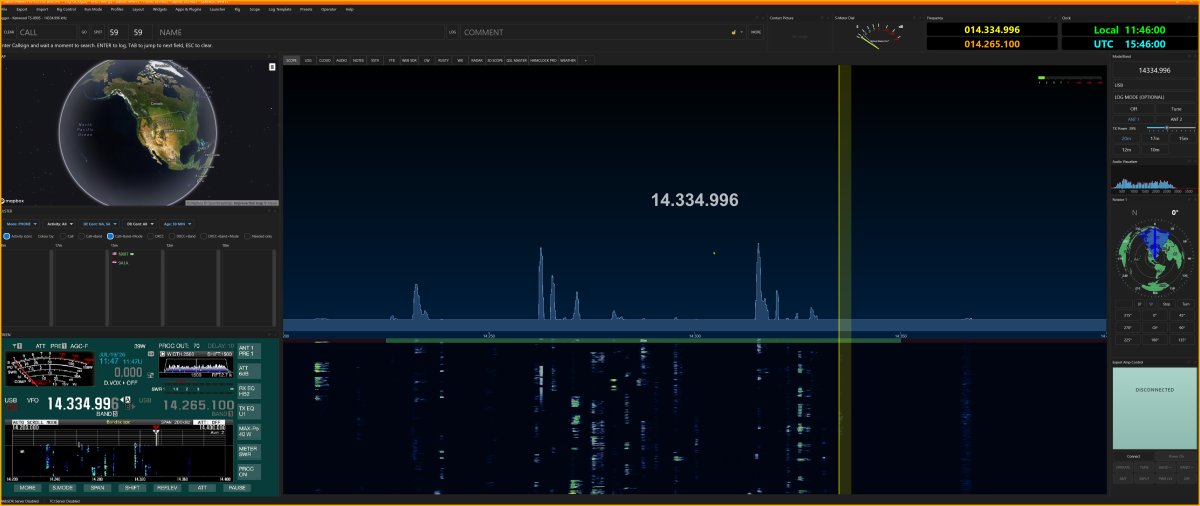
Task: Click the CLEAR button beside CALL
Action: (9, 32)
